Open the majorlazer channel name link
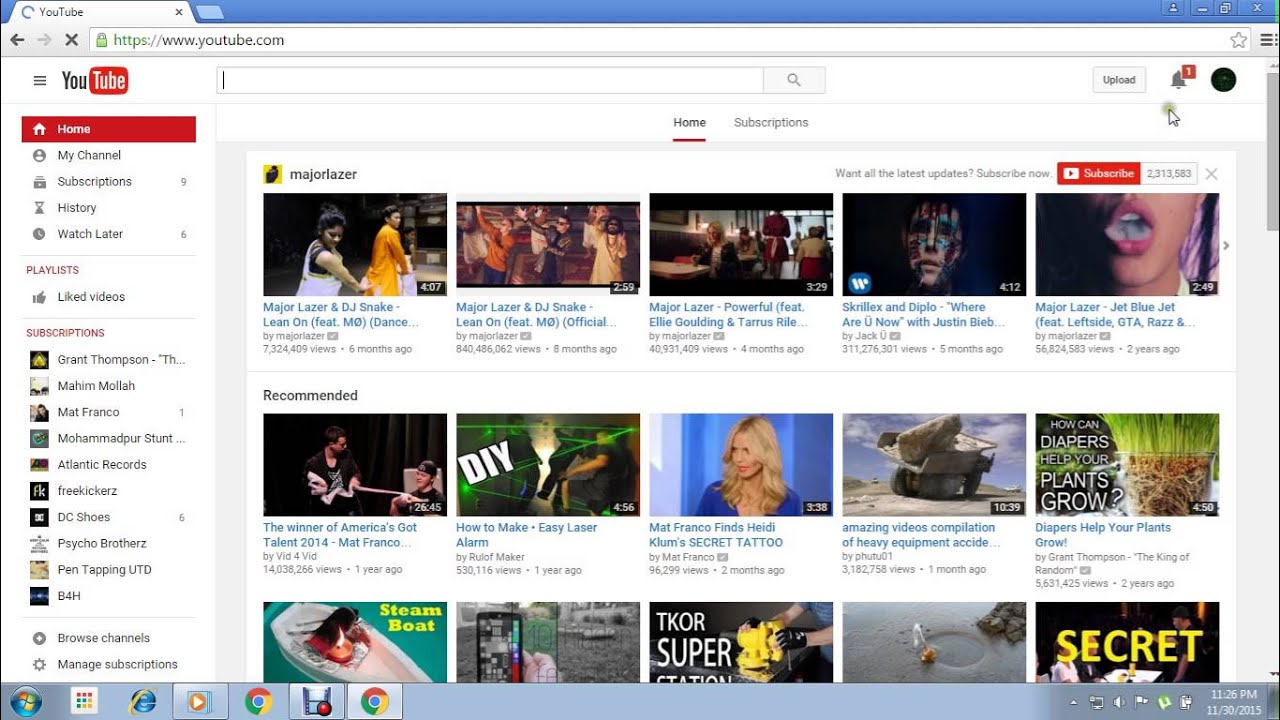The width and height of the screenshot is (1280, 720). tap(323, 174)
